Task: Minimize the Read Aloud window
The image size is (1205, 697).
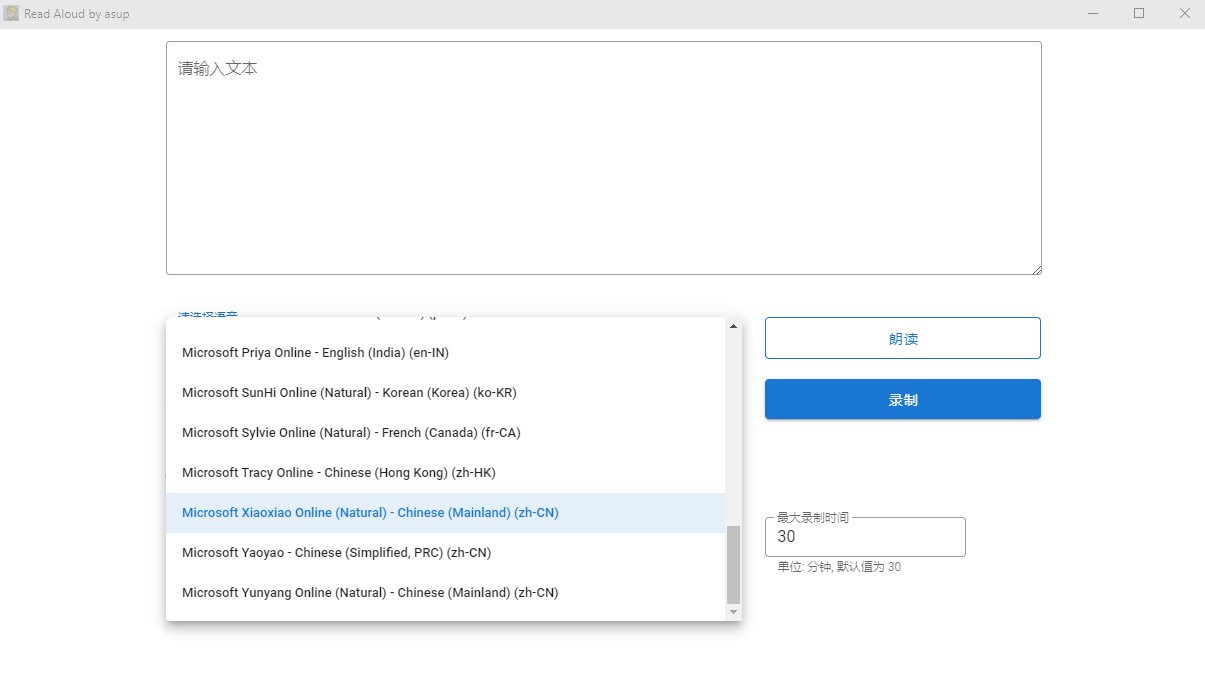Action: tap(1093, 14)
